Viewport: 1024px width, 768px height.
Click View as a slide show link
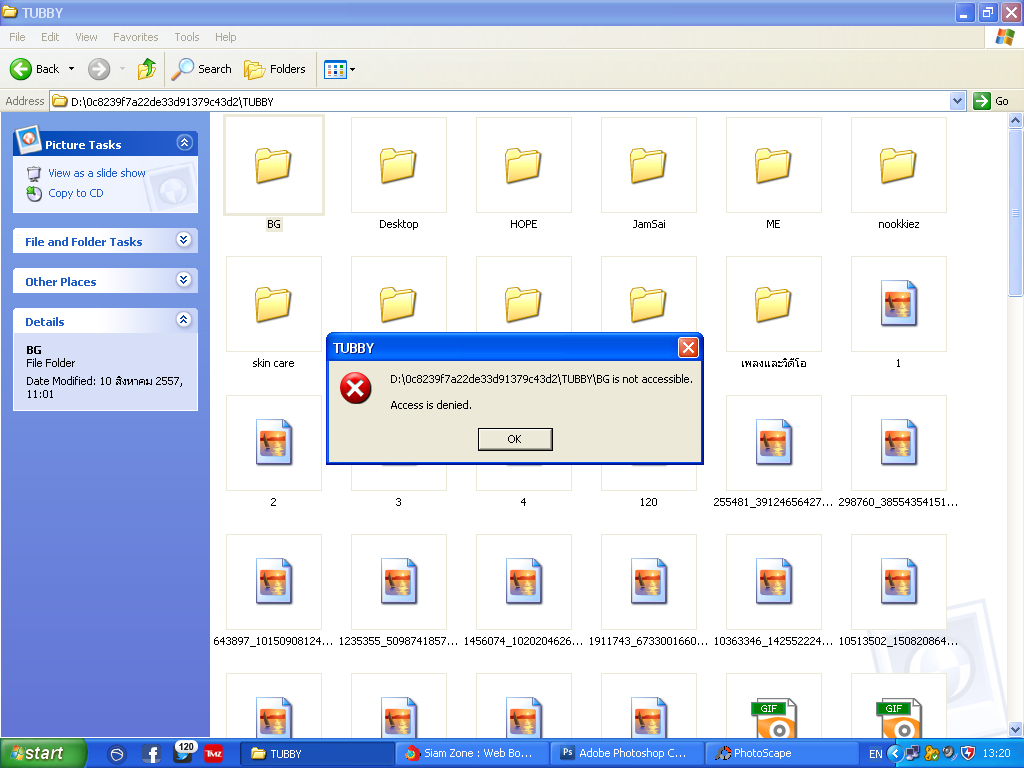coord(97,173)
